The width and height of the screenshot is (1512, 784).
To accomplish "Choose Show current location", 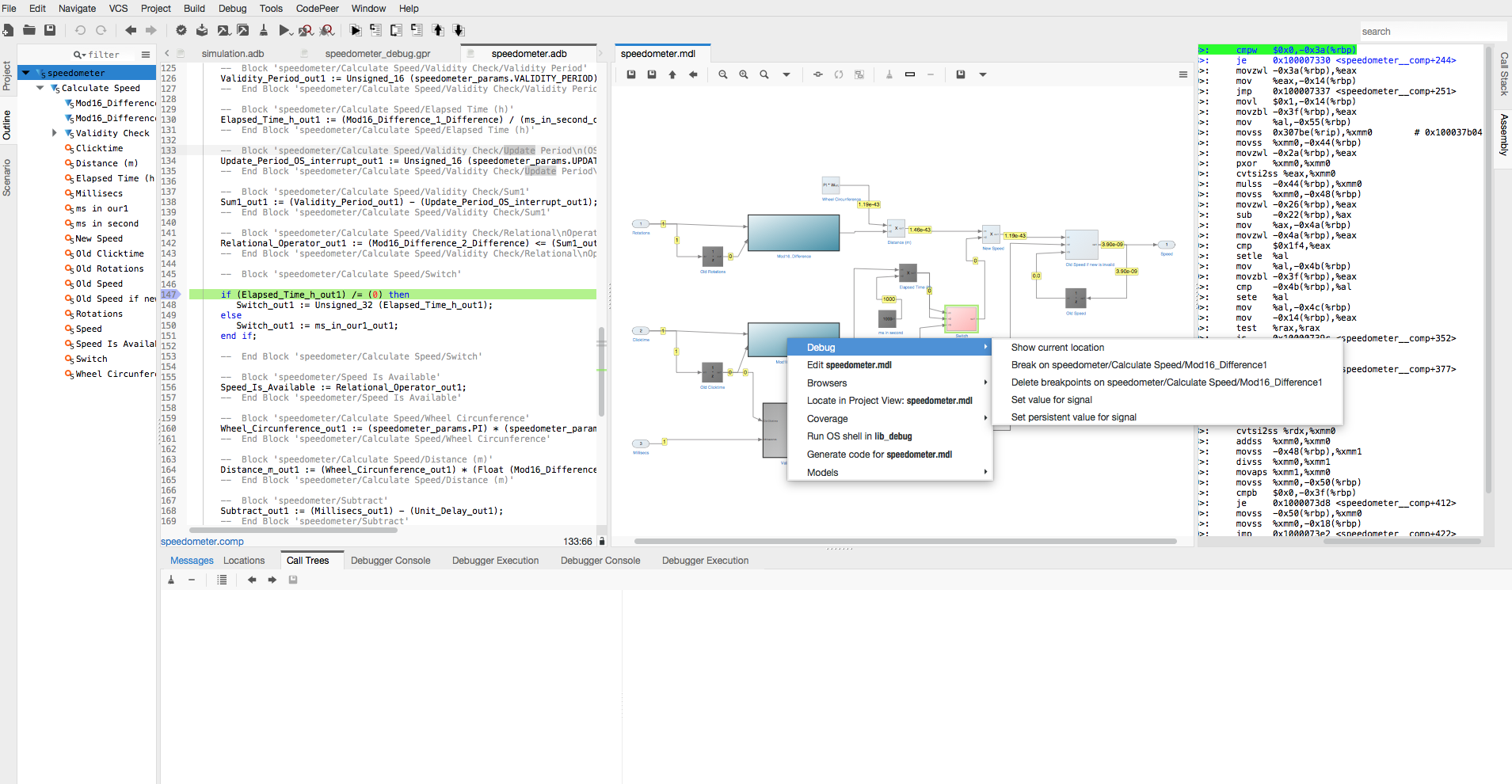I will (x=1057, y=348).
